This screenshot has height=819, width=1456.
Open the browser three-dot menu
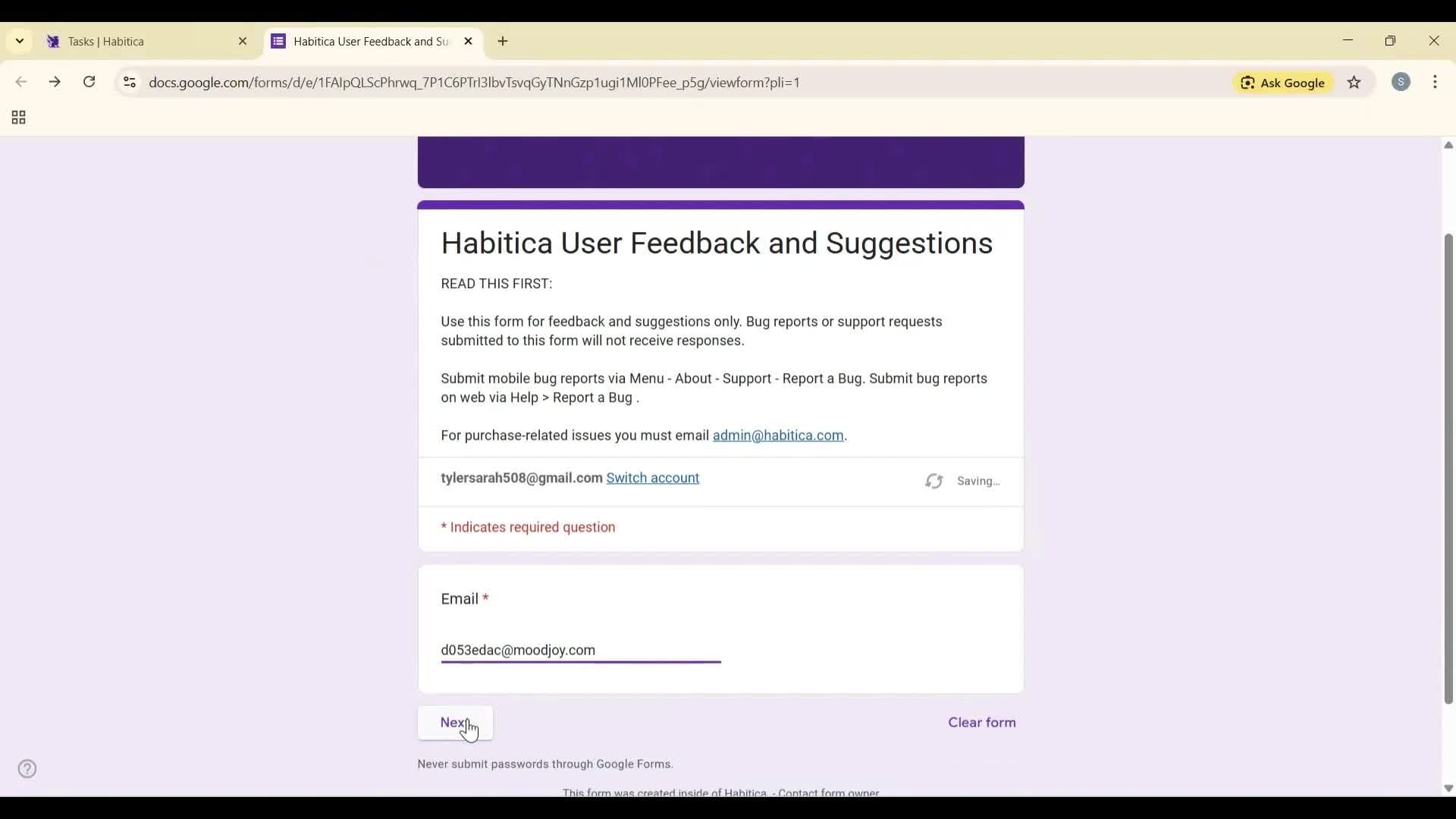coord(1437,82)
